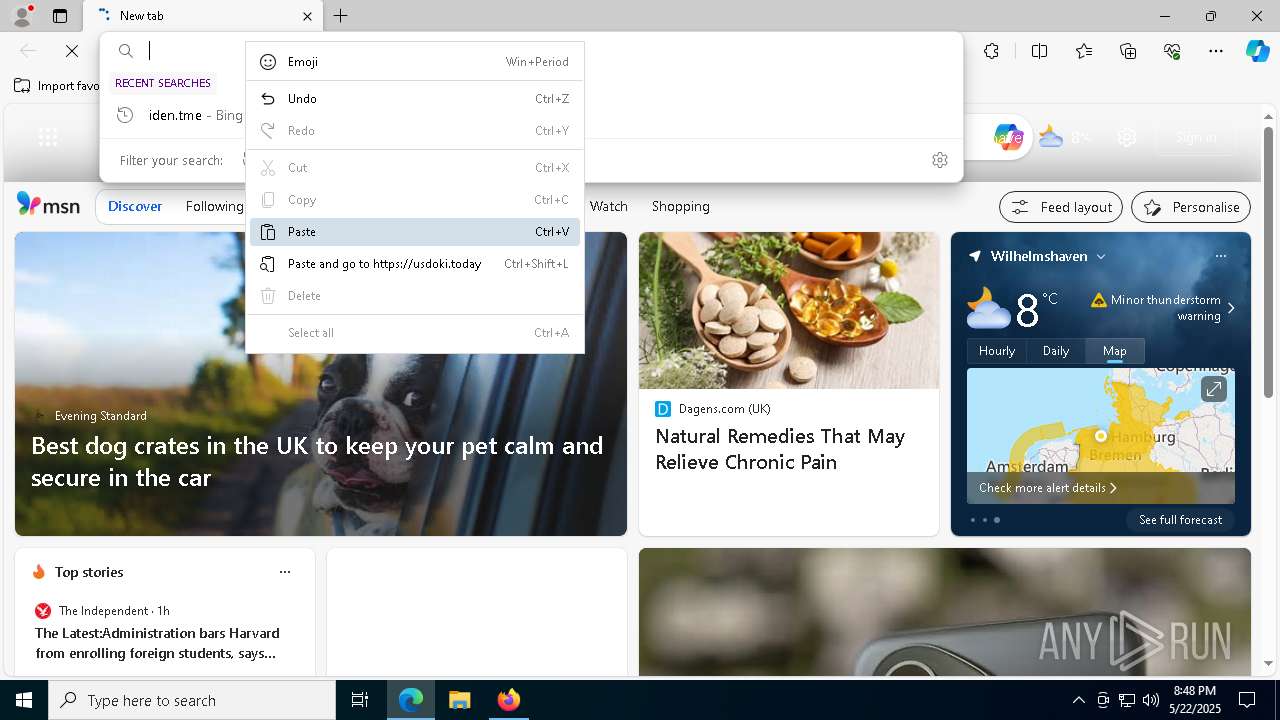Stop page loading with the X button
The height and width of the screenshot is (720, 1280).
point(72,51)
